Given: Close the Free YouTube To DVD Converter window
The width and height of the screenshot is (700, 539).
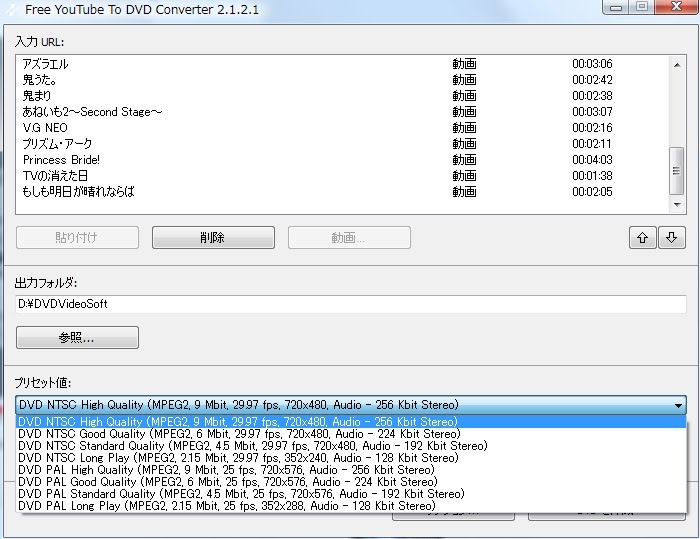Looking at the screenshot, I should coord(677,7).
